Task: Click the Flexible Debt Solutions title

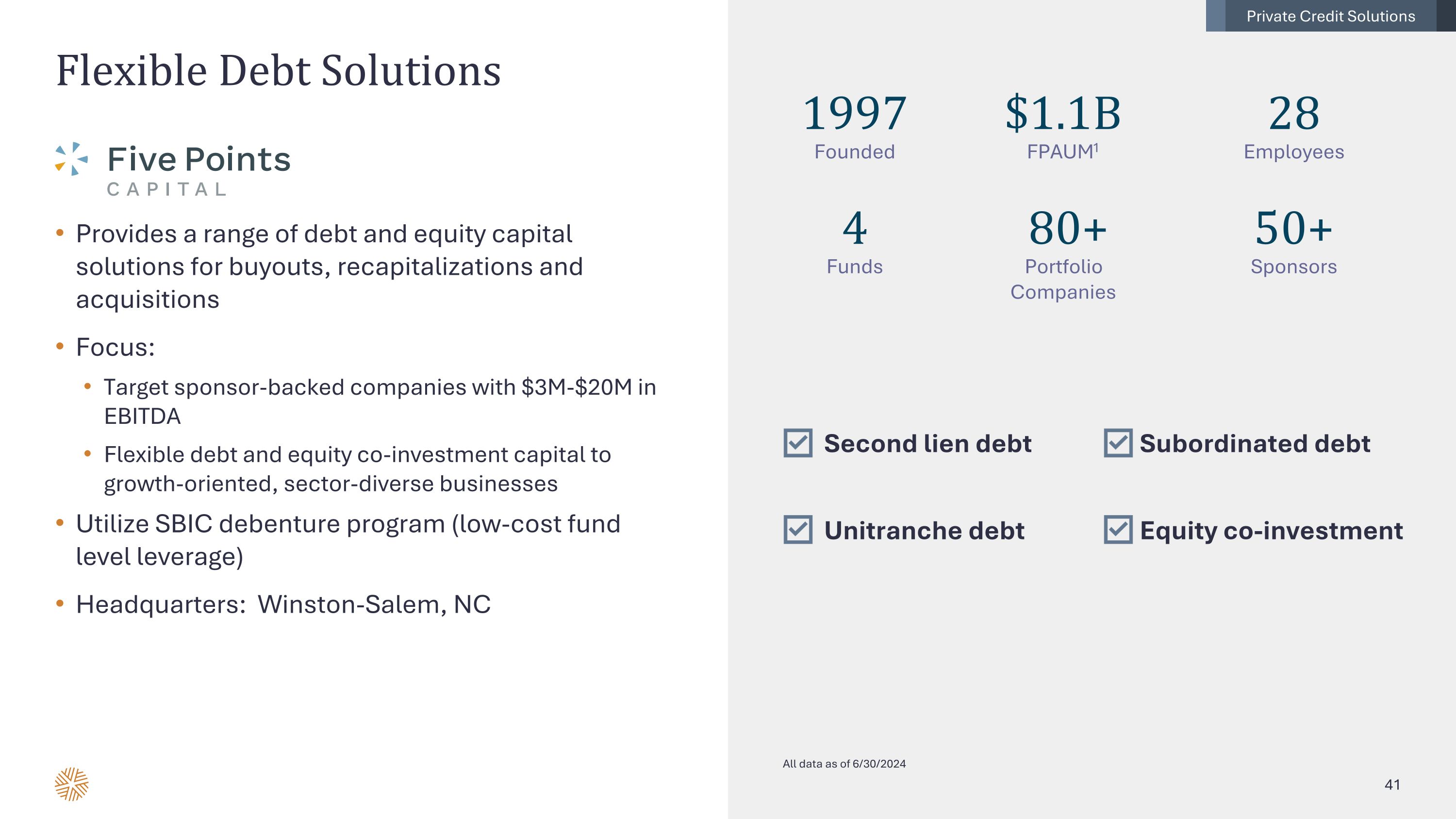Action: coord(278,71)
